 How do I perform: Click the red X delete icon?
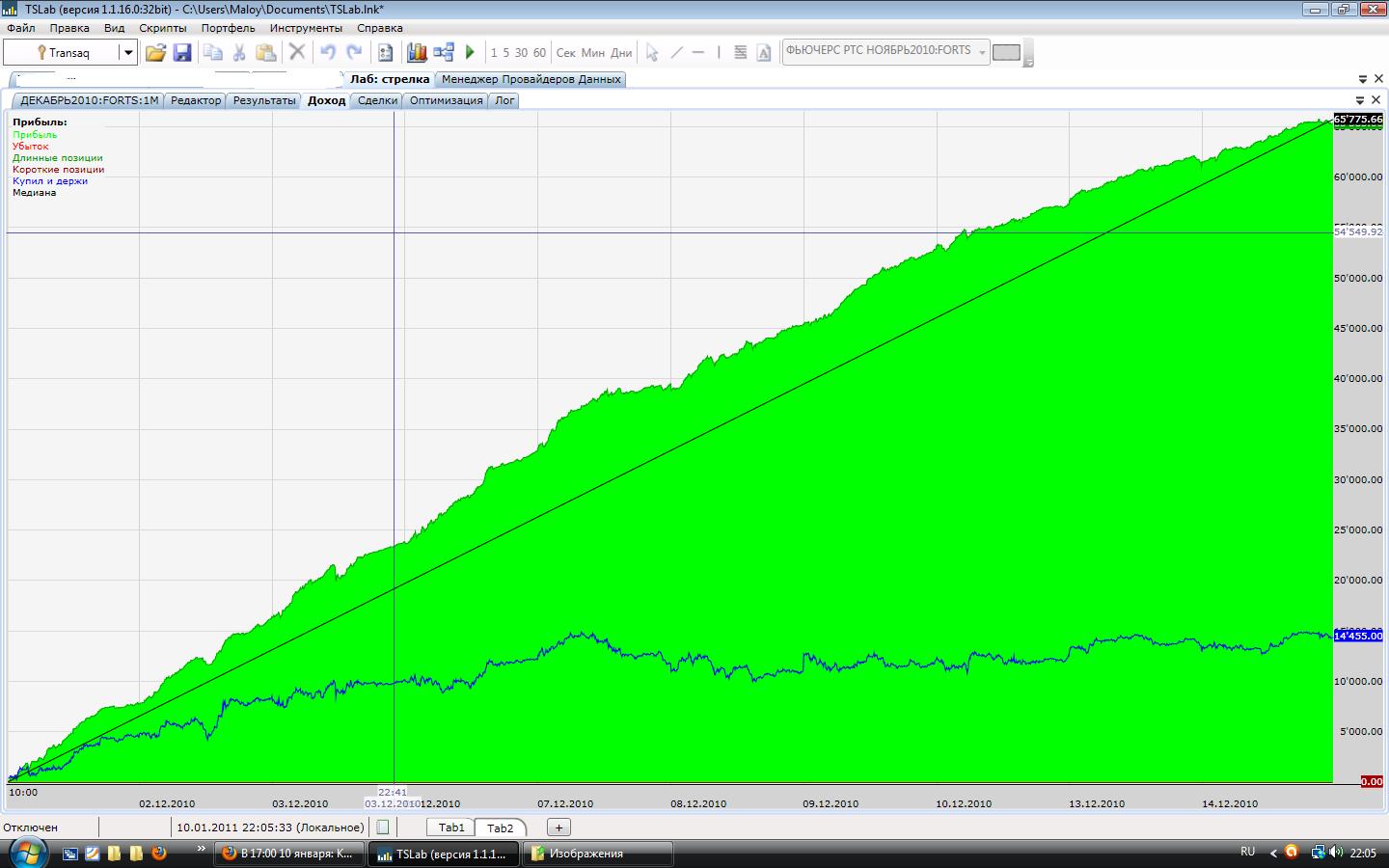click(x=297, y=53)
